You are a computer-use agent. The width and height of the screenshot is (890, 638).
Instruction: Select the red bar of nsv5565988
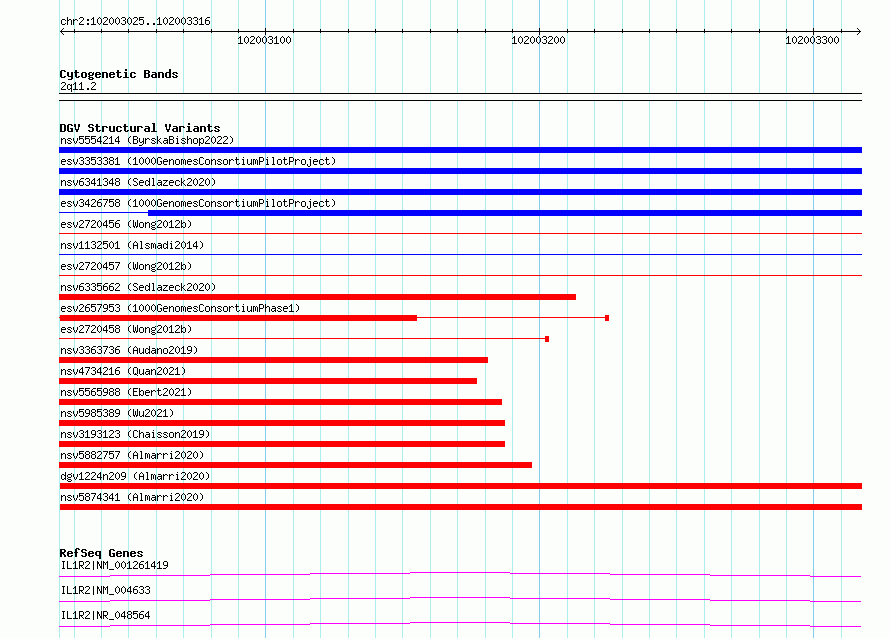click(x=280, y=402)
